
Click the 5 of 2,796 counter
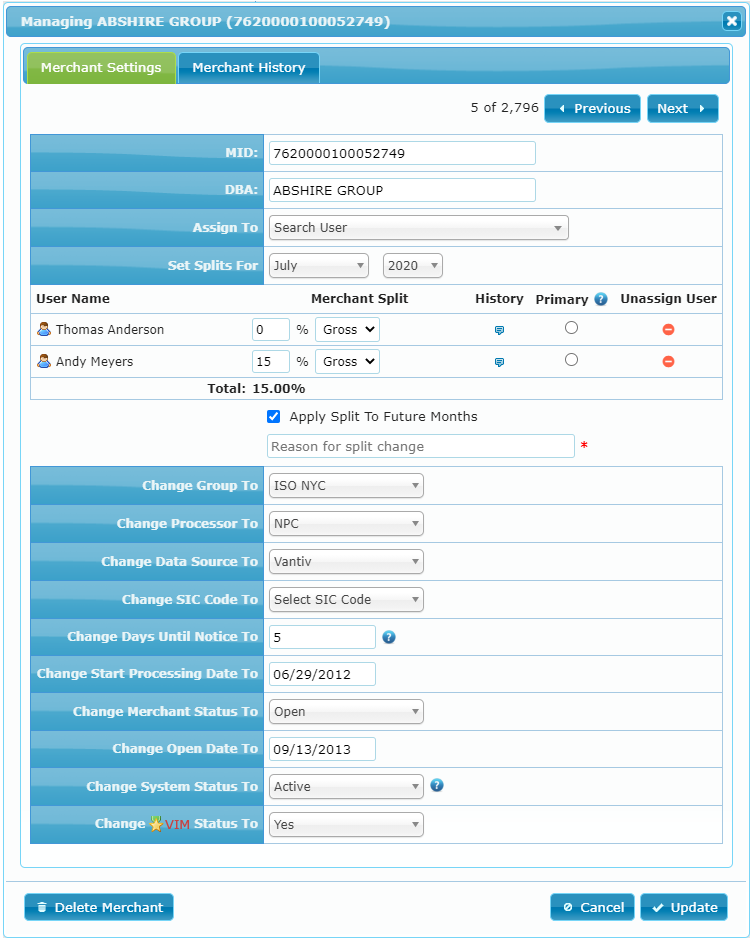(x=505, y=108)
